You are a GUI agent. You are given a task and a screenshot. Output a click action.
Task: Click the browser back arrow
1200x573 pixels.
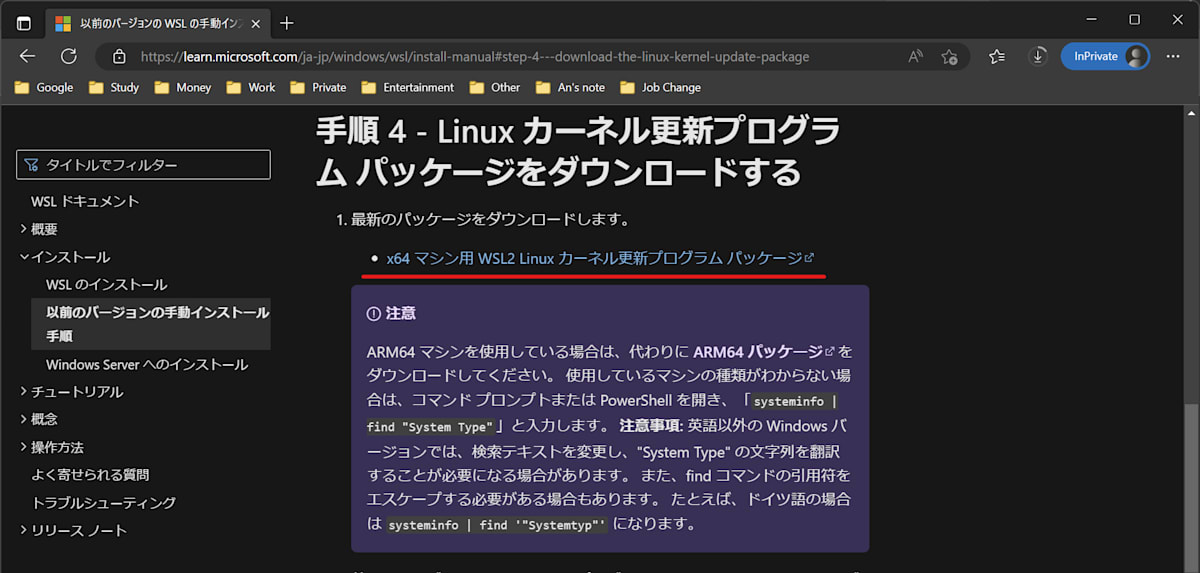tap(27, 56)
